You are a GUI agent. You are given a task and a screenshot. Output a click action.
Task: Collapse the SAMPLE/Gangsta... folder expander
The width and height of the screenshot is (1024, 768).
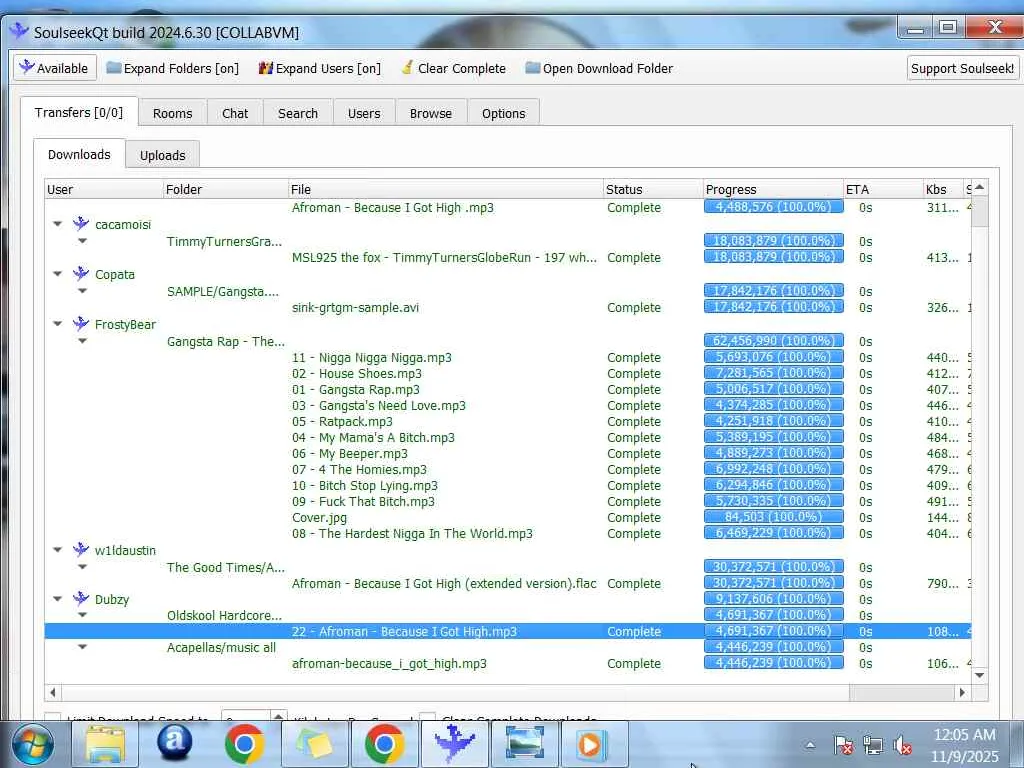[82, 291]
